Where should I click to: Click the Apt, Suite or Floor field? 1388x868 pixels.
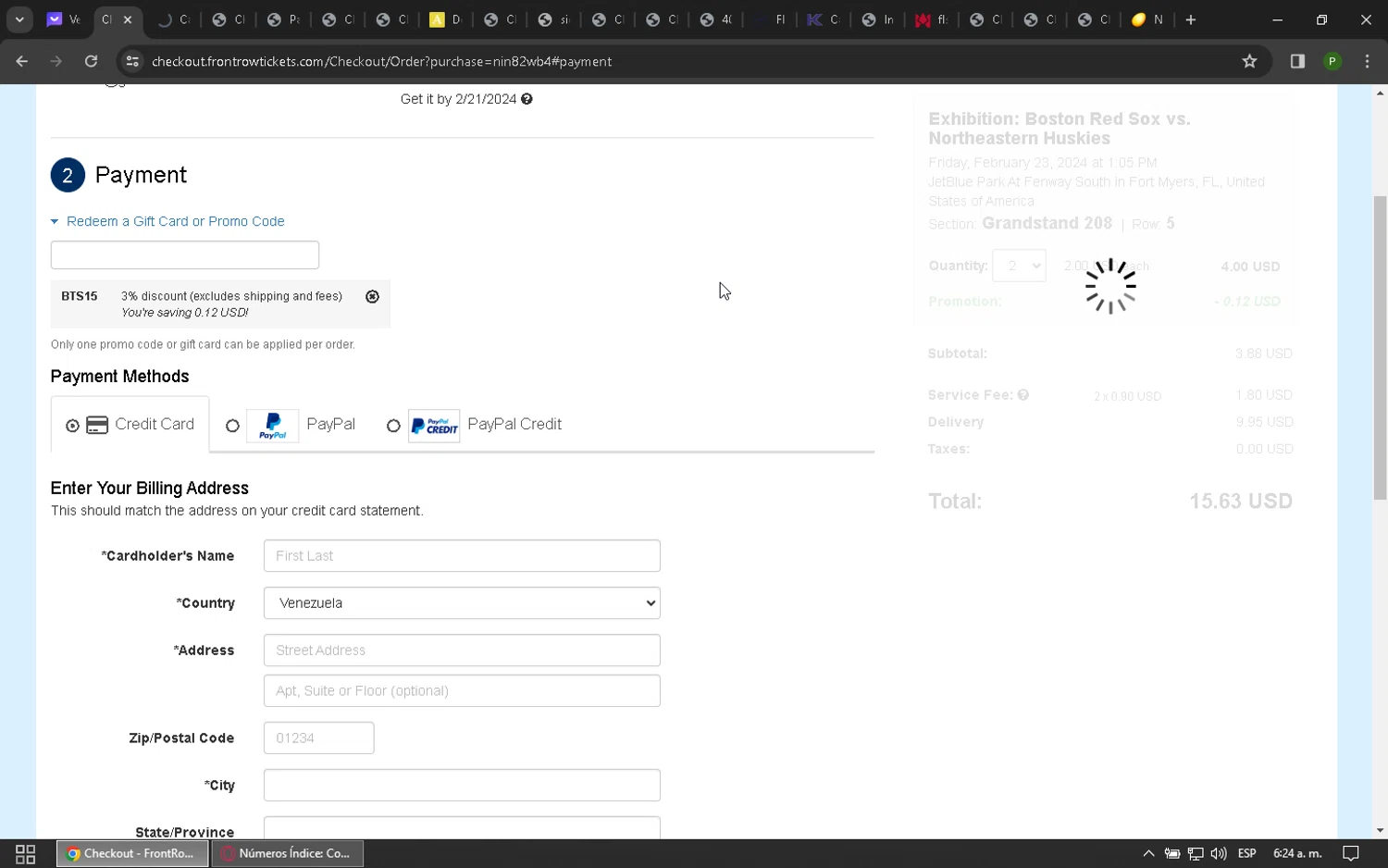(x=462, y=691)
